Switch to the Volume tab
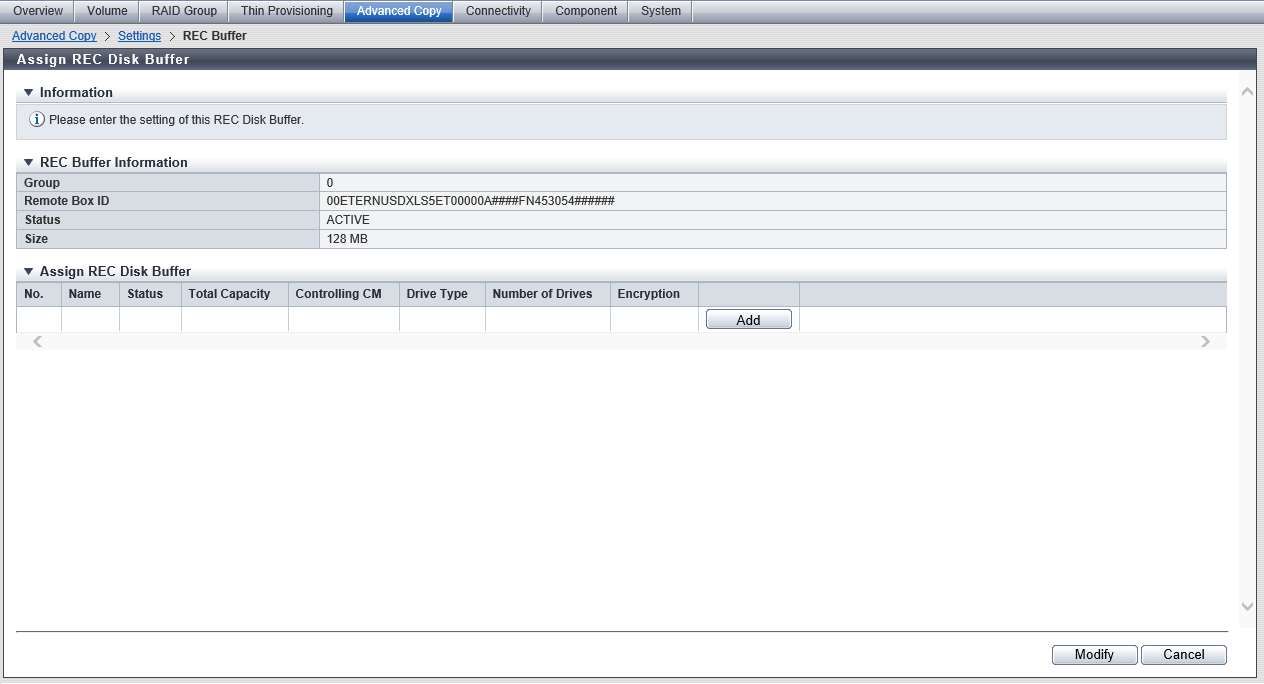This screenshot has height=684, width=1264. coord(106,11)
